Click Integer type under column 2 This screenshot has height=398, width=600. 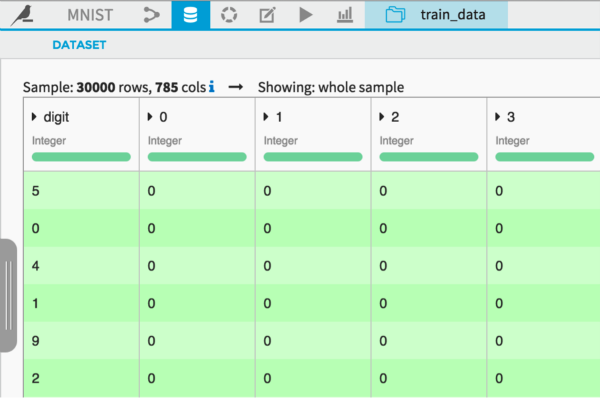pyautogui.click(x=396, y=141)
